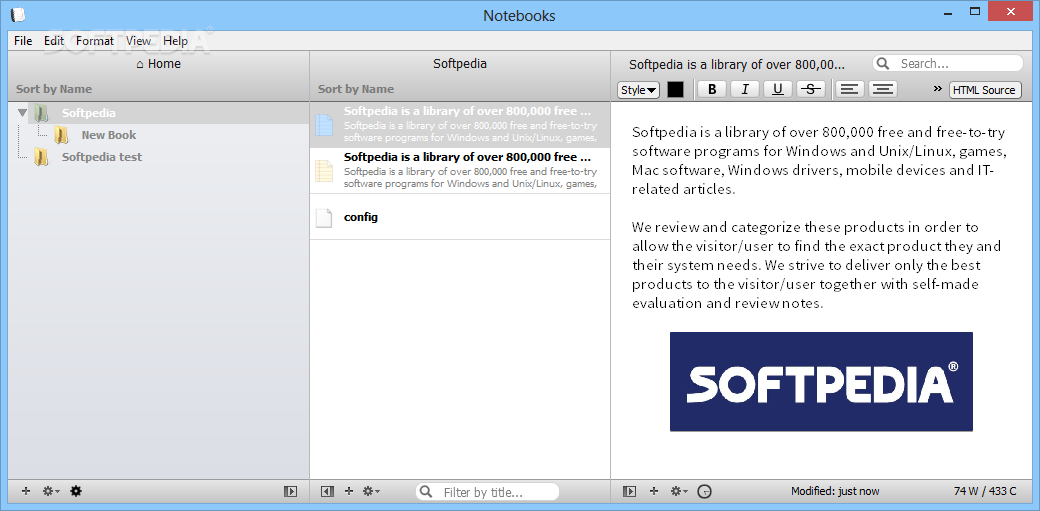
Task: Switch to HTML Source view
Action: 984,90
